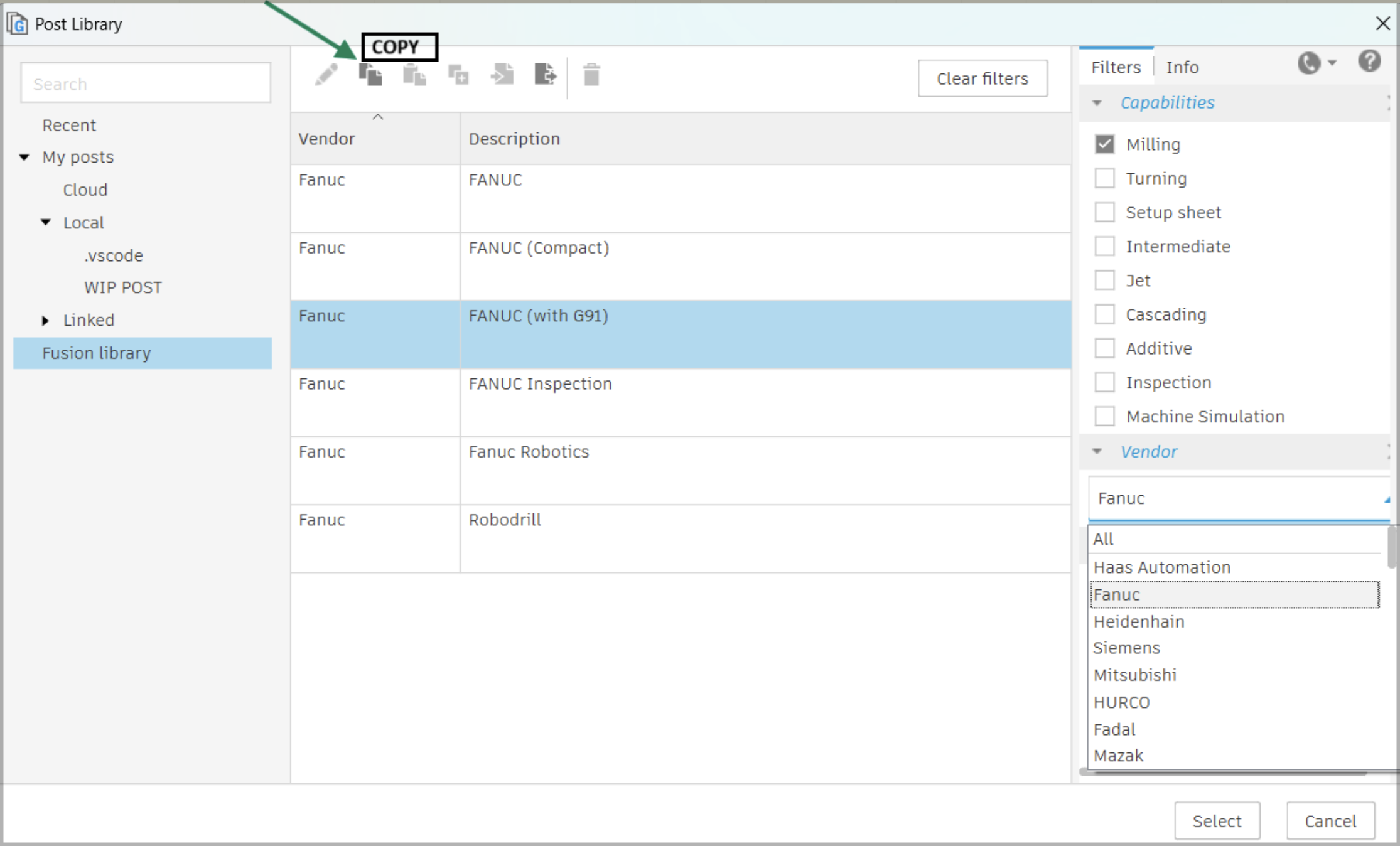The width and height of the screenshot is (1400, 846).
Task: Click the Copy post icon
Action: [371, 75]
